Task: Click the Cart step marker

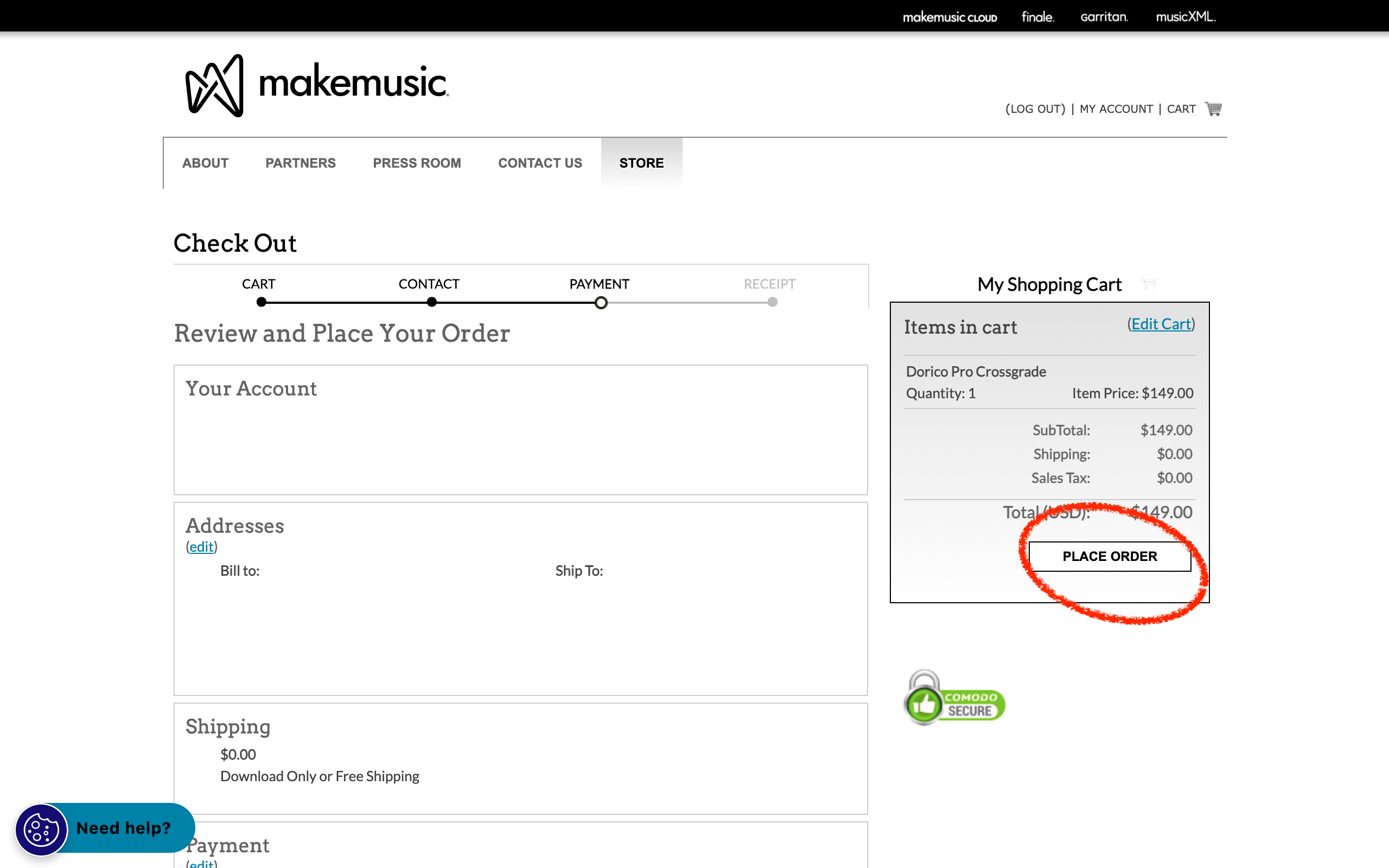Action: click(261, 302)
